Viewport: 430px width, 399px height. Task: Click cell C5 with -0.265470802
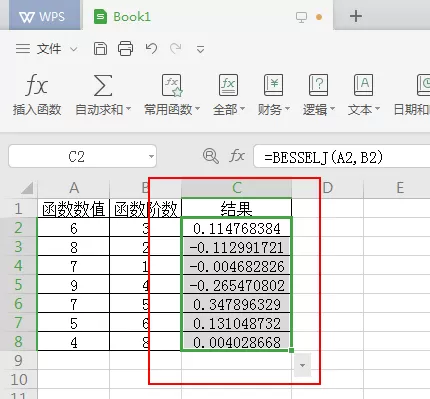pos(237,285)
